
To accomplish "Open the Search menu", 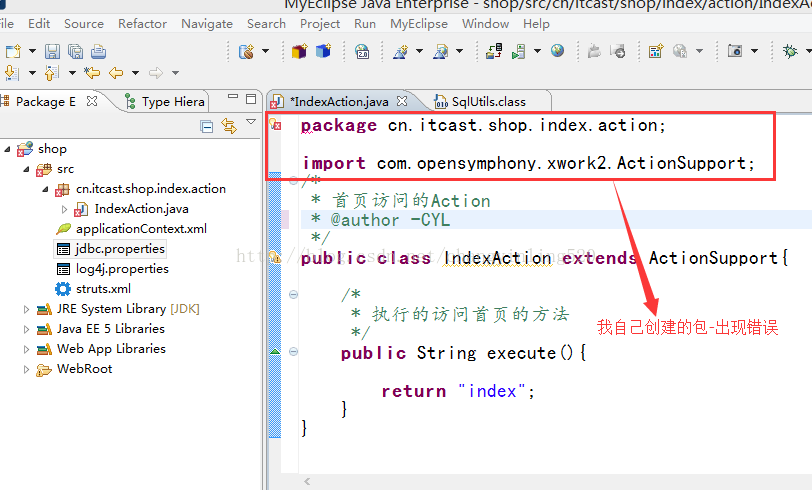I will (x=266, y=24).
